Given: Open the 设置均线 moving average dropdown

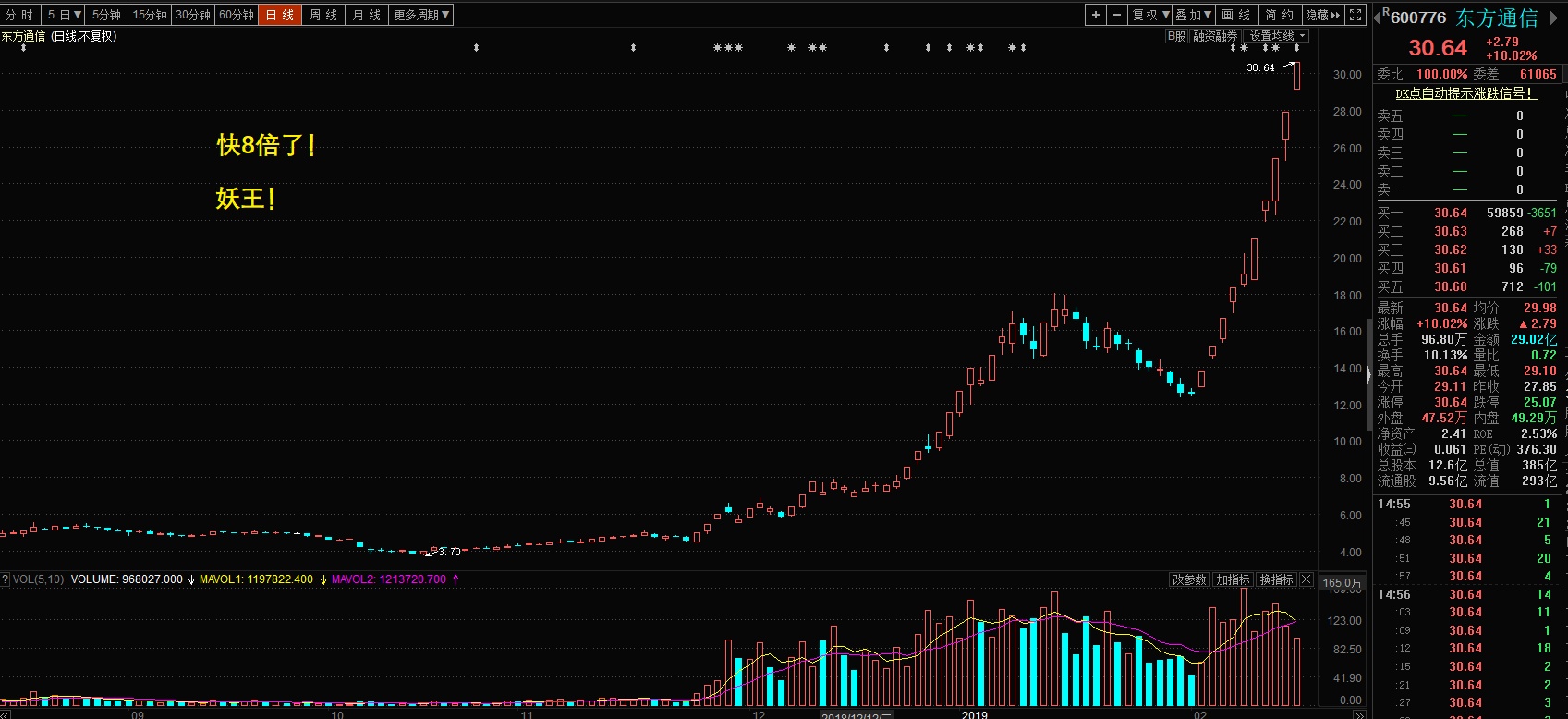Looking at the screenshot, I should pos(1277,36).
